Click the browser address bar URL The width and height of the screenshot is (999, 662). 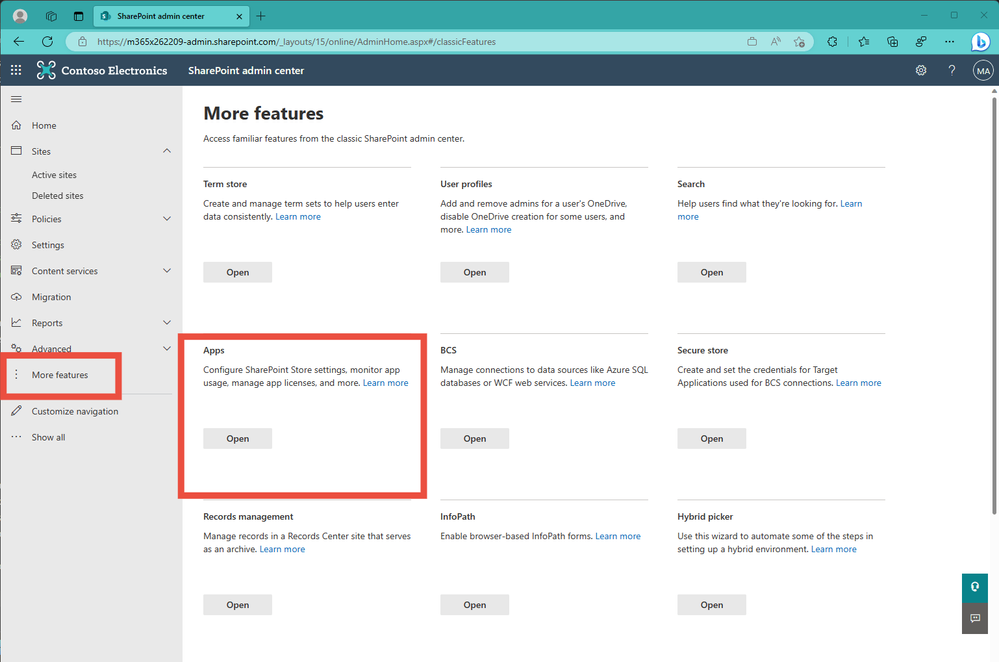pos(296,41)
